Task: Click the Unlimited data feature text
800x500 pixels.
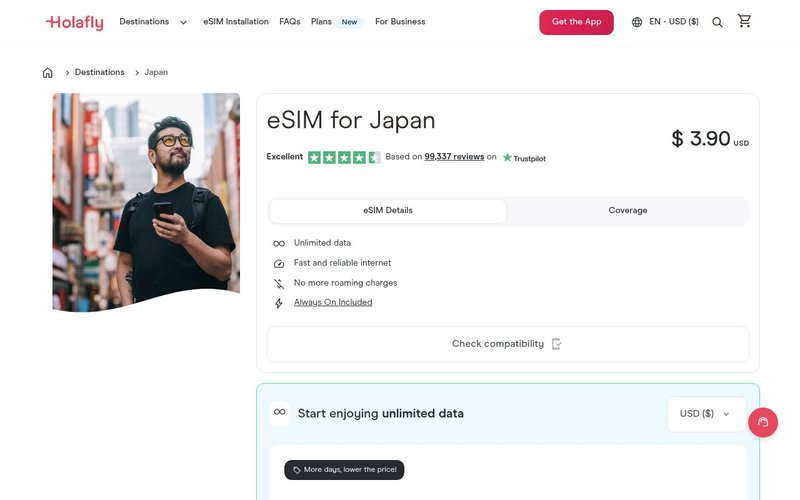Action: 322,243
